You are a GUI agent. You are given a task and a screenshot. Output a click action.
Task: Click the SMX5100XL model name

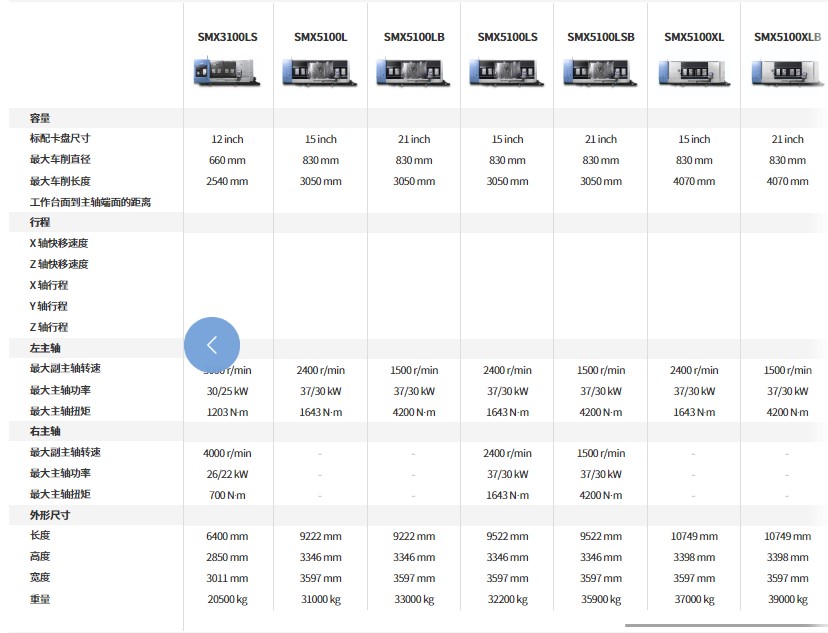pos(694,37)
